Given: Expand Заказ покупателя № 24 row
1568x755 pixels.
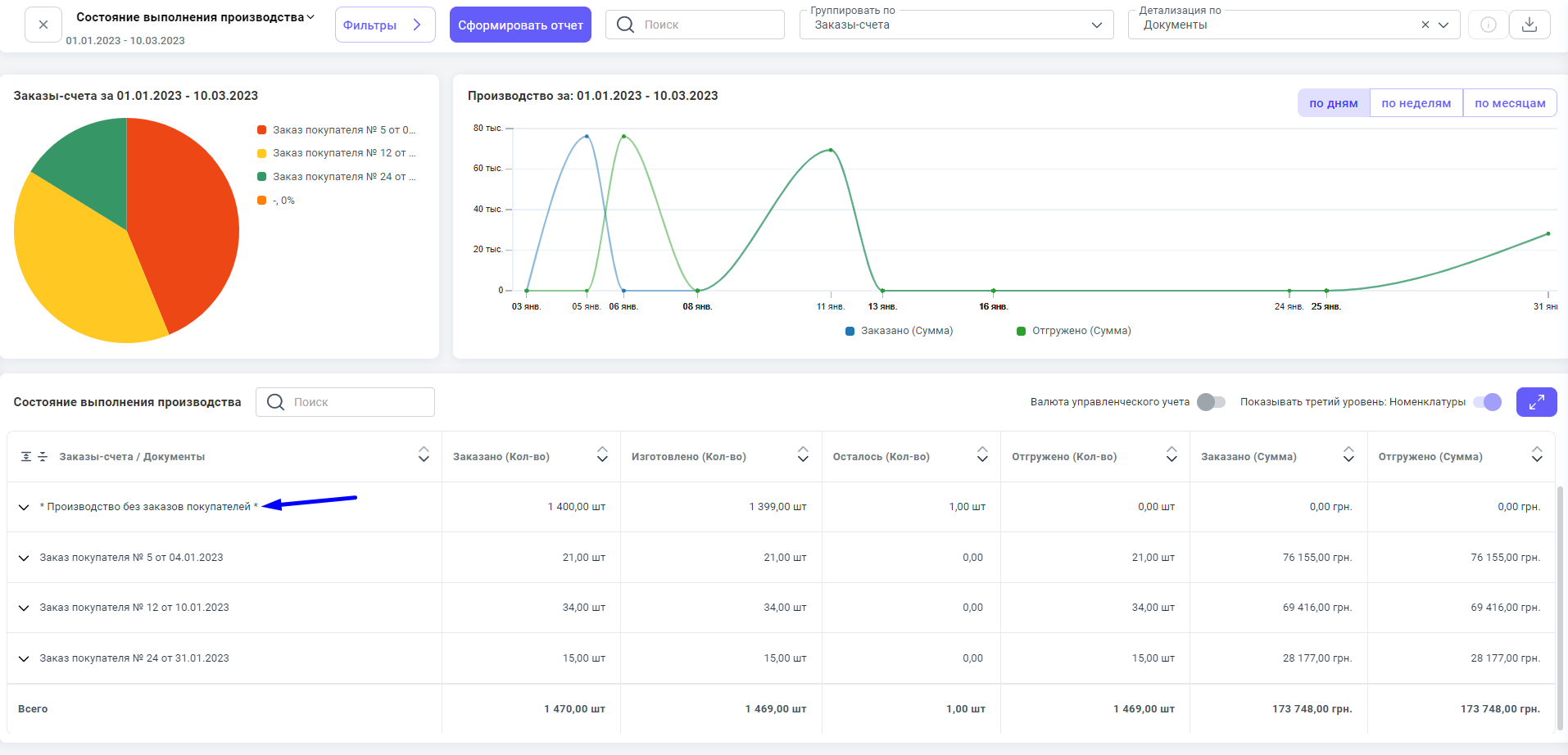Looking at the screenshot, I should (24, 658).
